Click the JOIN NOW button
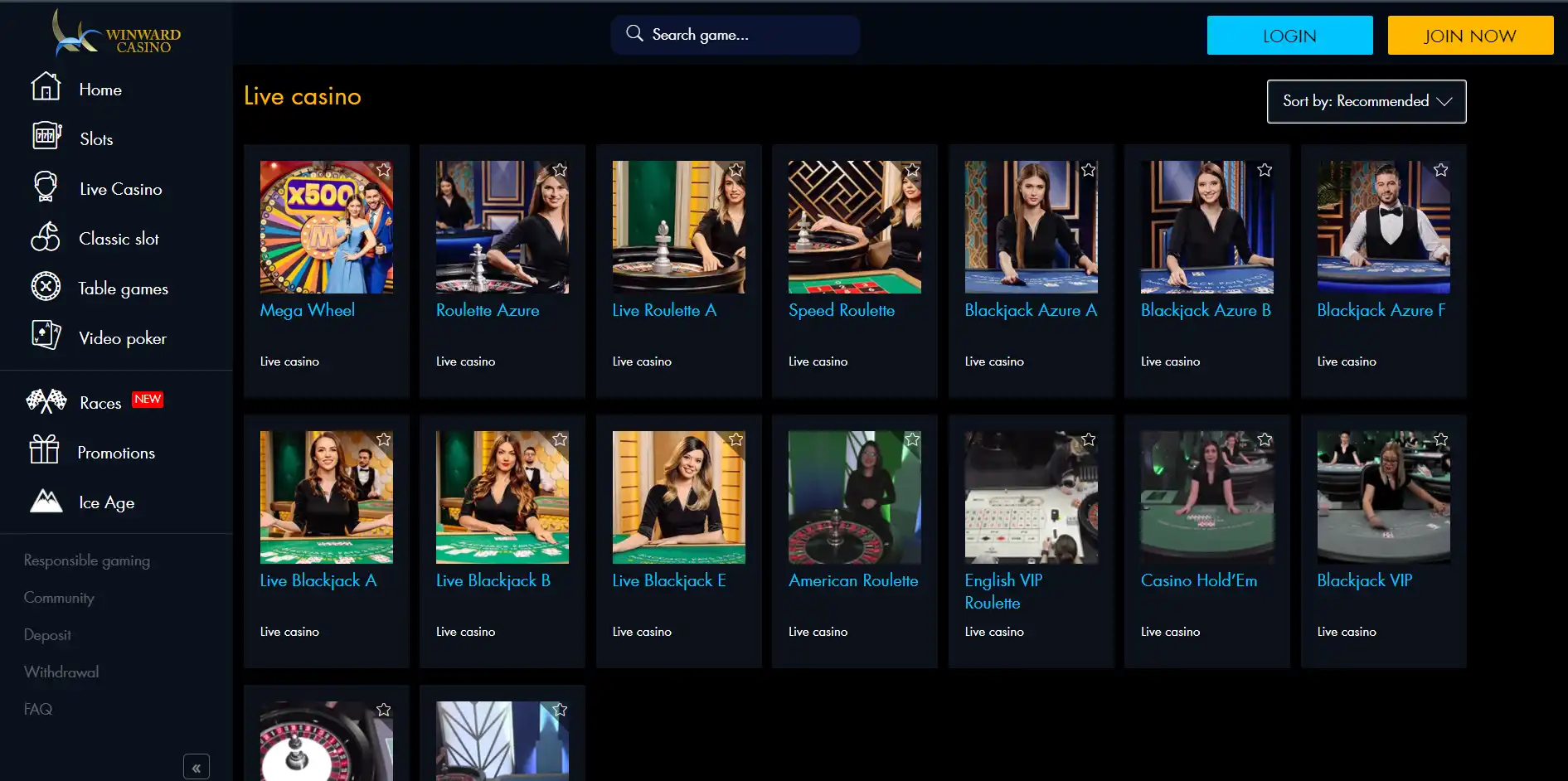Image resolution: width=1568 pixels, height=781 pixels. (x=1469, y=36)
